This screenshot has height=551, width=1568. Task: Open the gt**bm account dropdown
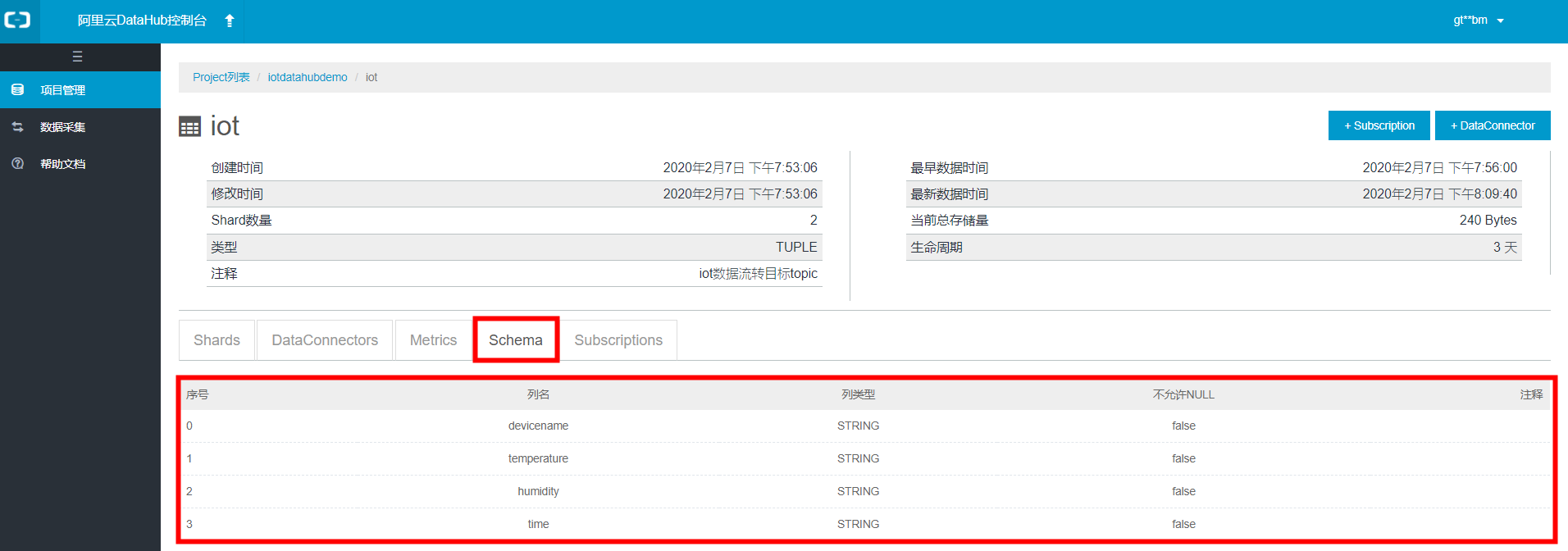pos(1479,20)
